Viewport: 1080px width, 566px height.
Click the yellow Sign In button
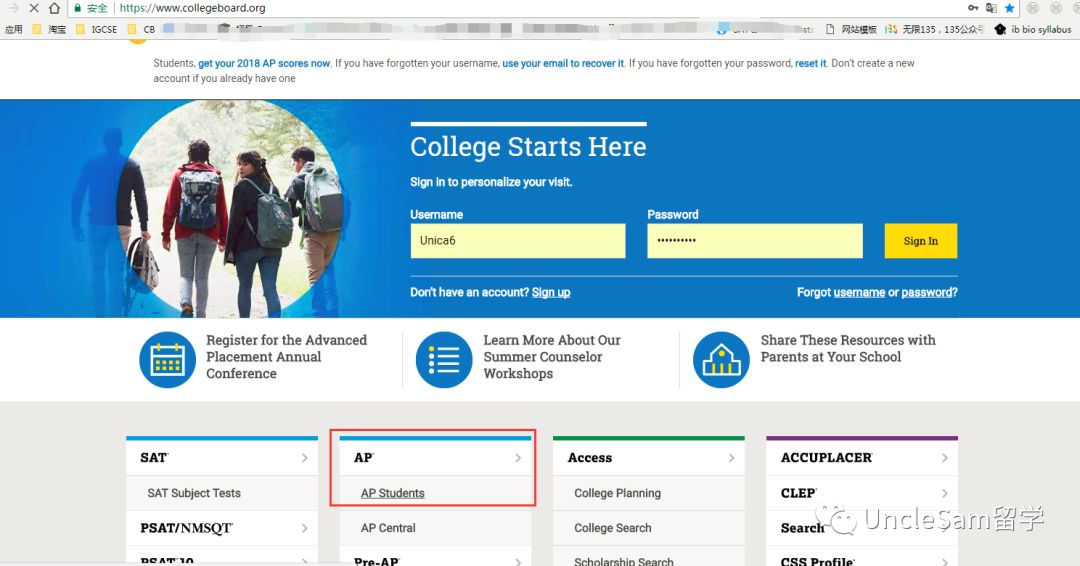pyautogui.click(x=921, y=241)
